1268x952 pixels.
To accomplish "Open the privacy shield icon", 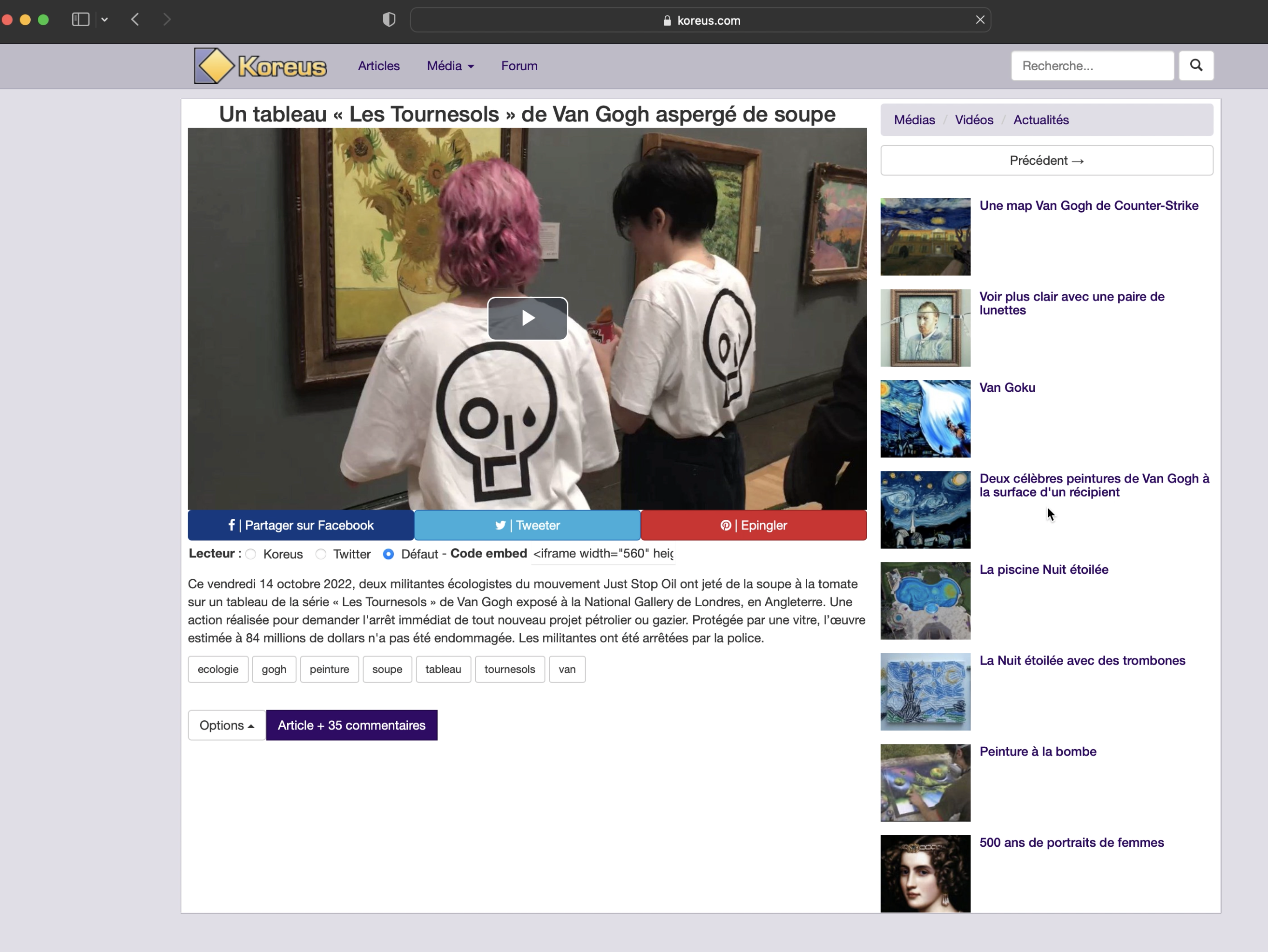I will coord(389,20).
